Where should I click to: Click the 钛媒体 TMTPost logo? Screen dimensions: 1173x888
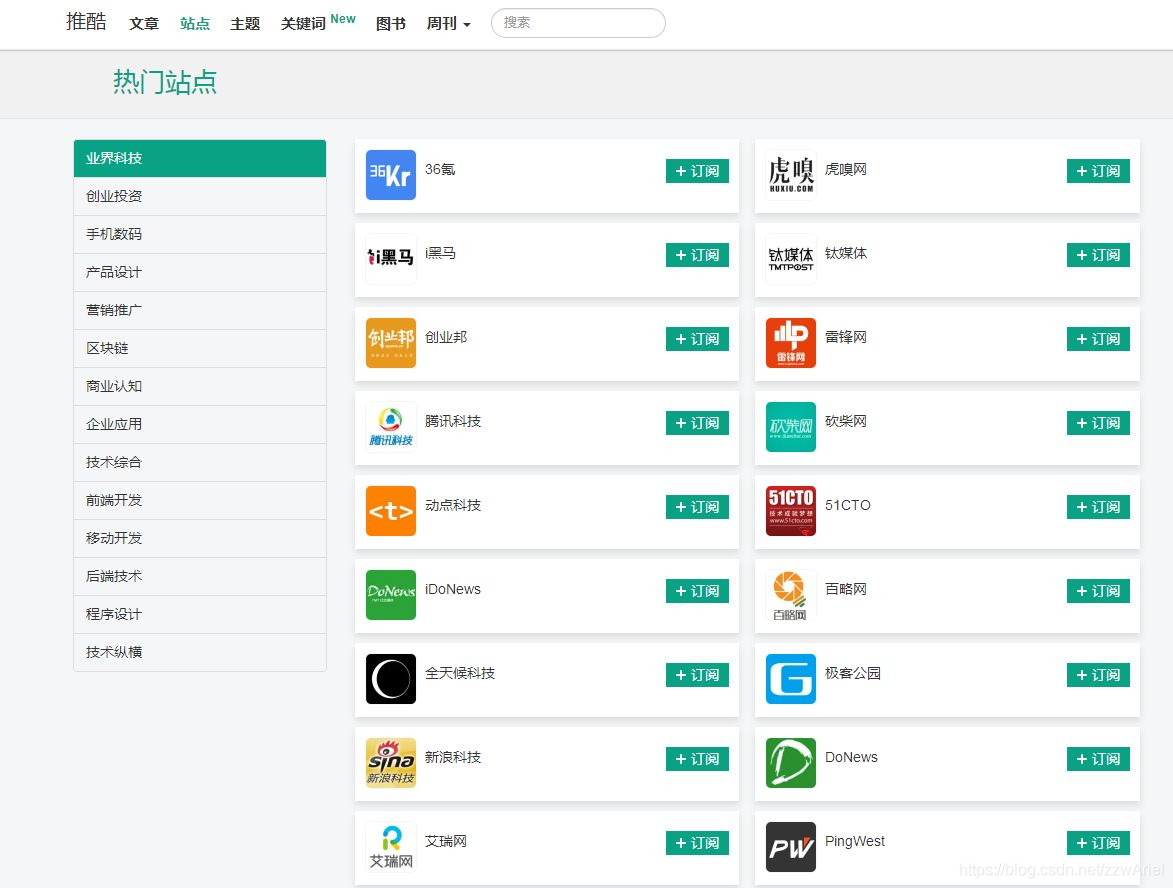(791, 259)
